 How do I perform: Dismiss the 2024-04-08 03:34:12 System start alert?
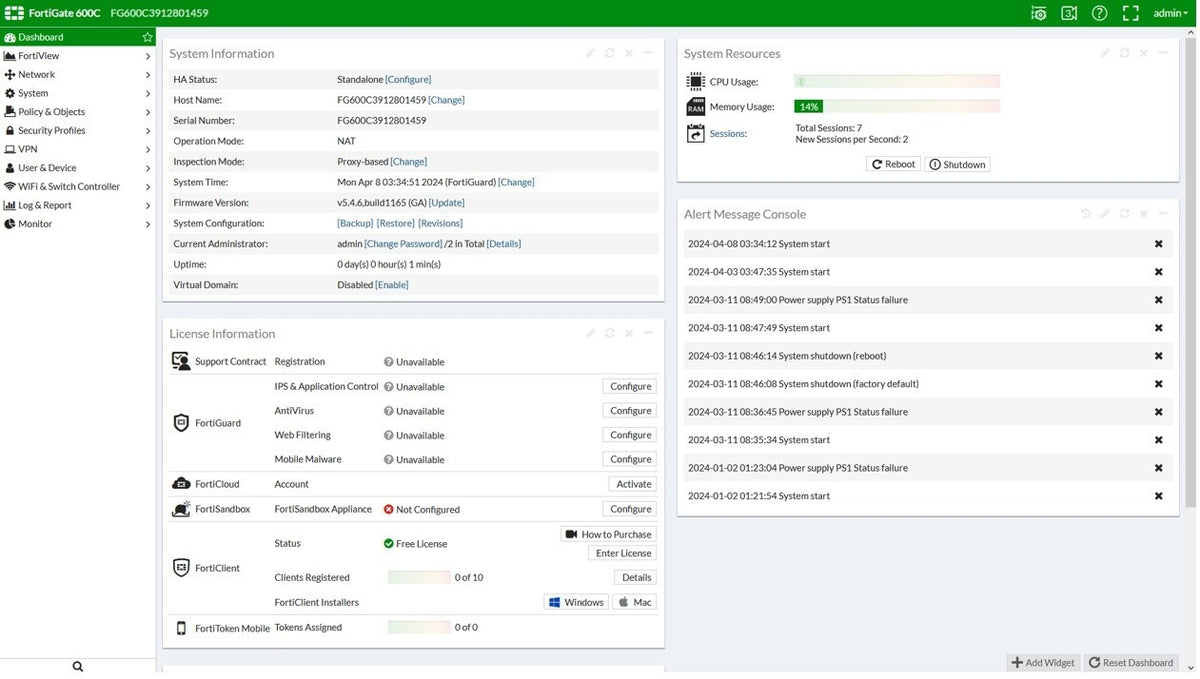(x=1159, y=244)
